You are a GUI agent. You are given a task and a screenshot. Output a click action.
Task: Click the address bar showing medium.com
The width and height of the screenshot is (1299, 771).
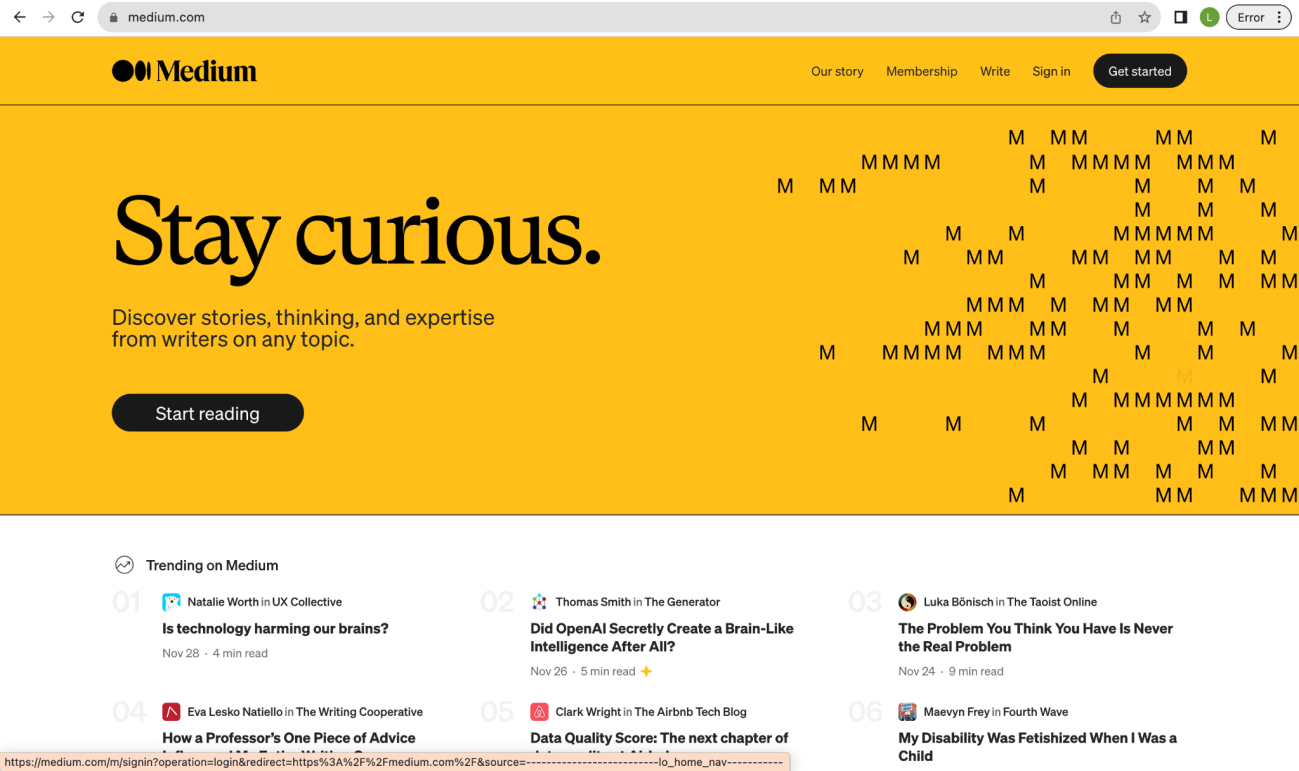[x=600, y=17]
